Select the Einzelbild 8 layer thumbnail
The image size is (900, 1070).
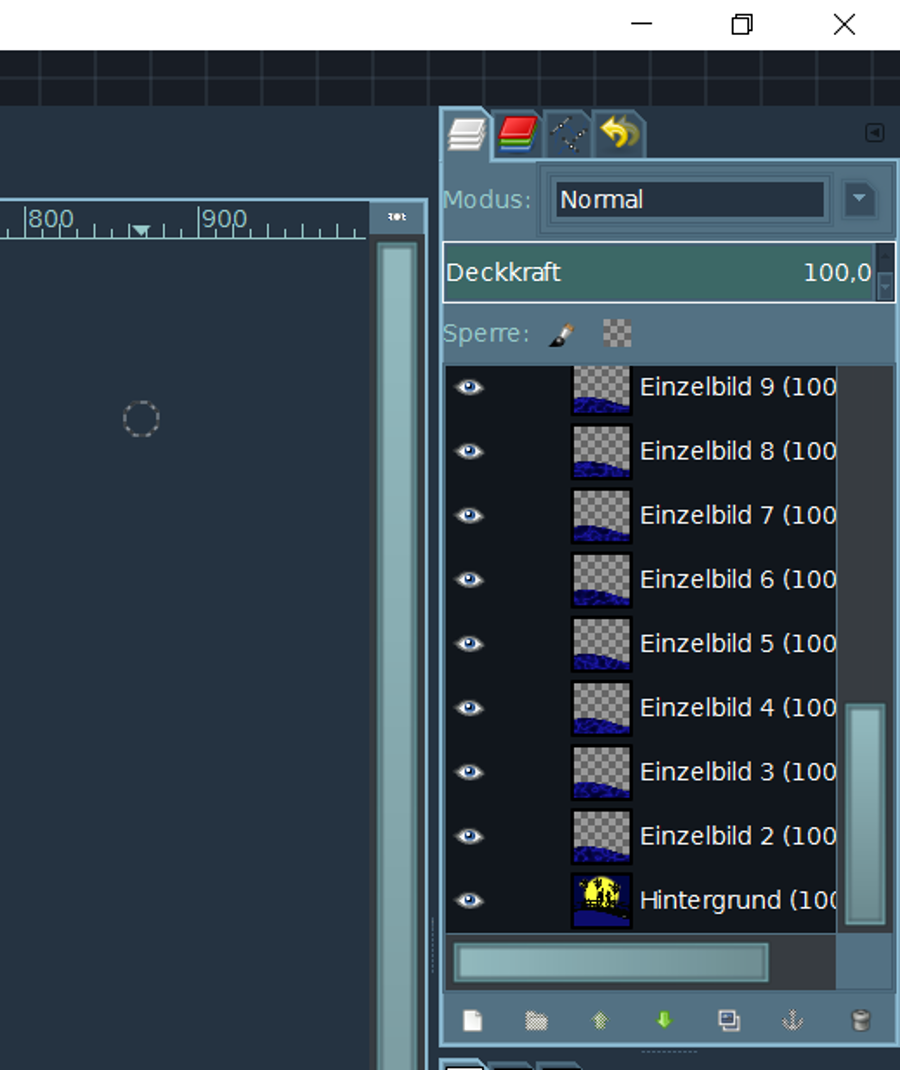(x=601, y=451)
